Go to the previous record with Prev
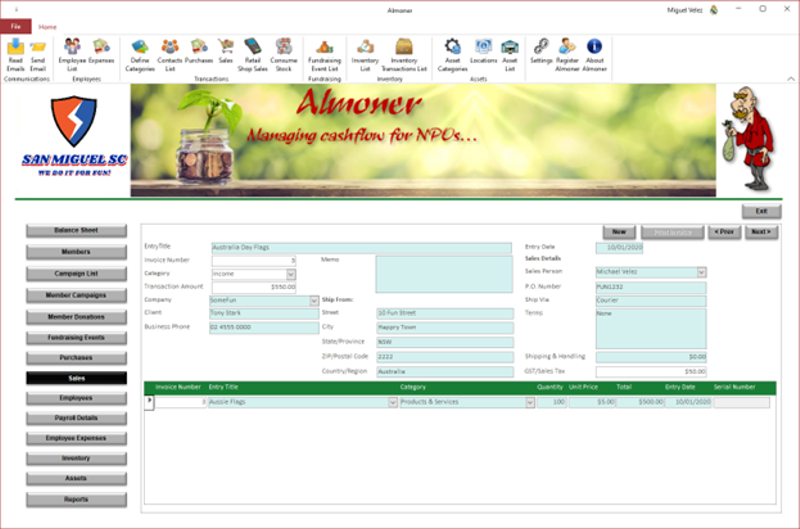The image size is (800, 529). 724,232
